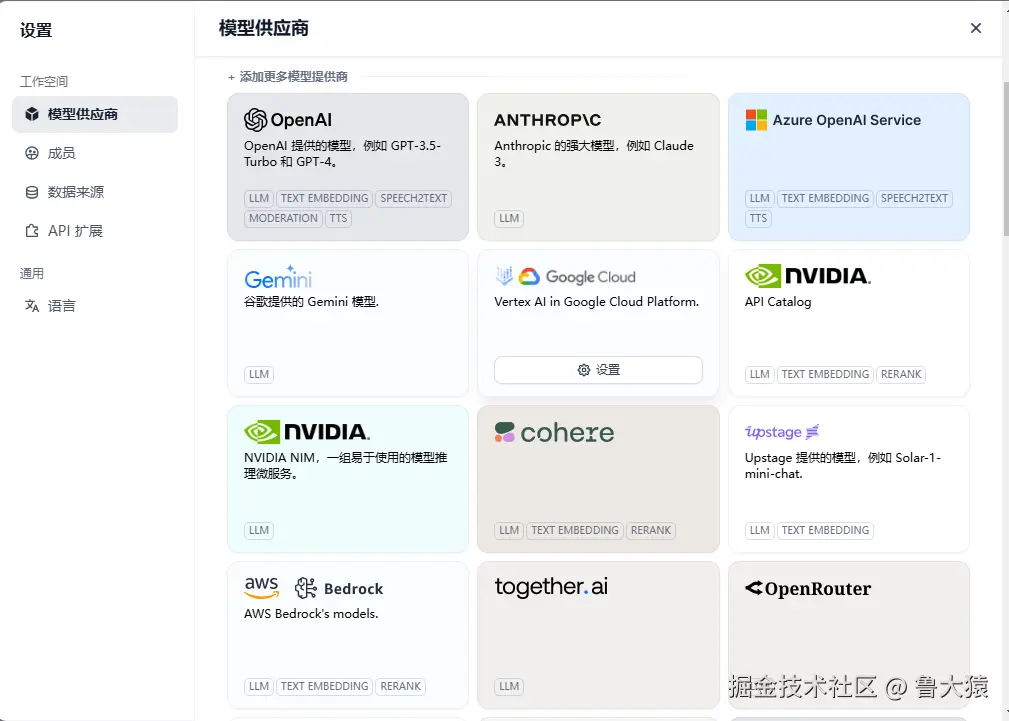Click the Gemini logo
This screenshot has width=1009, height=721.
pos(278,277)
